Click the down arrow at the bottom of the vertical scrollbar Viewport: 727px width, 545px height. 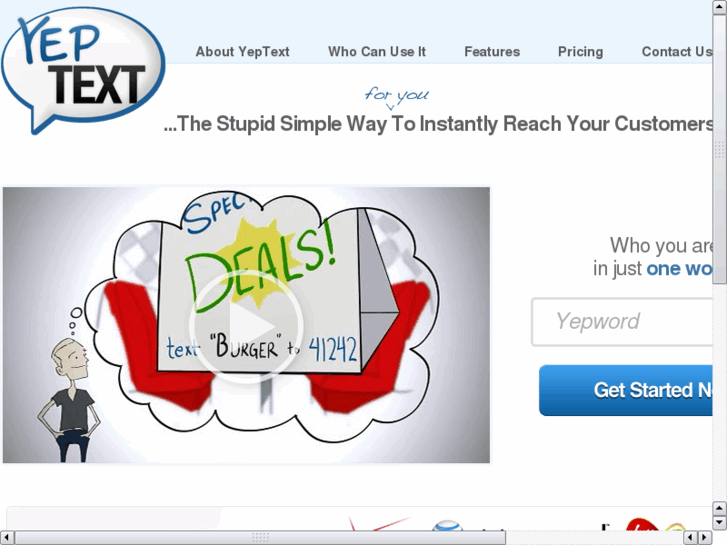(x=720, y=523)
